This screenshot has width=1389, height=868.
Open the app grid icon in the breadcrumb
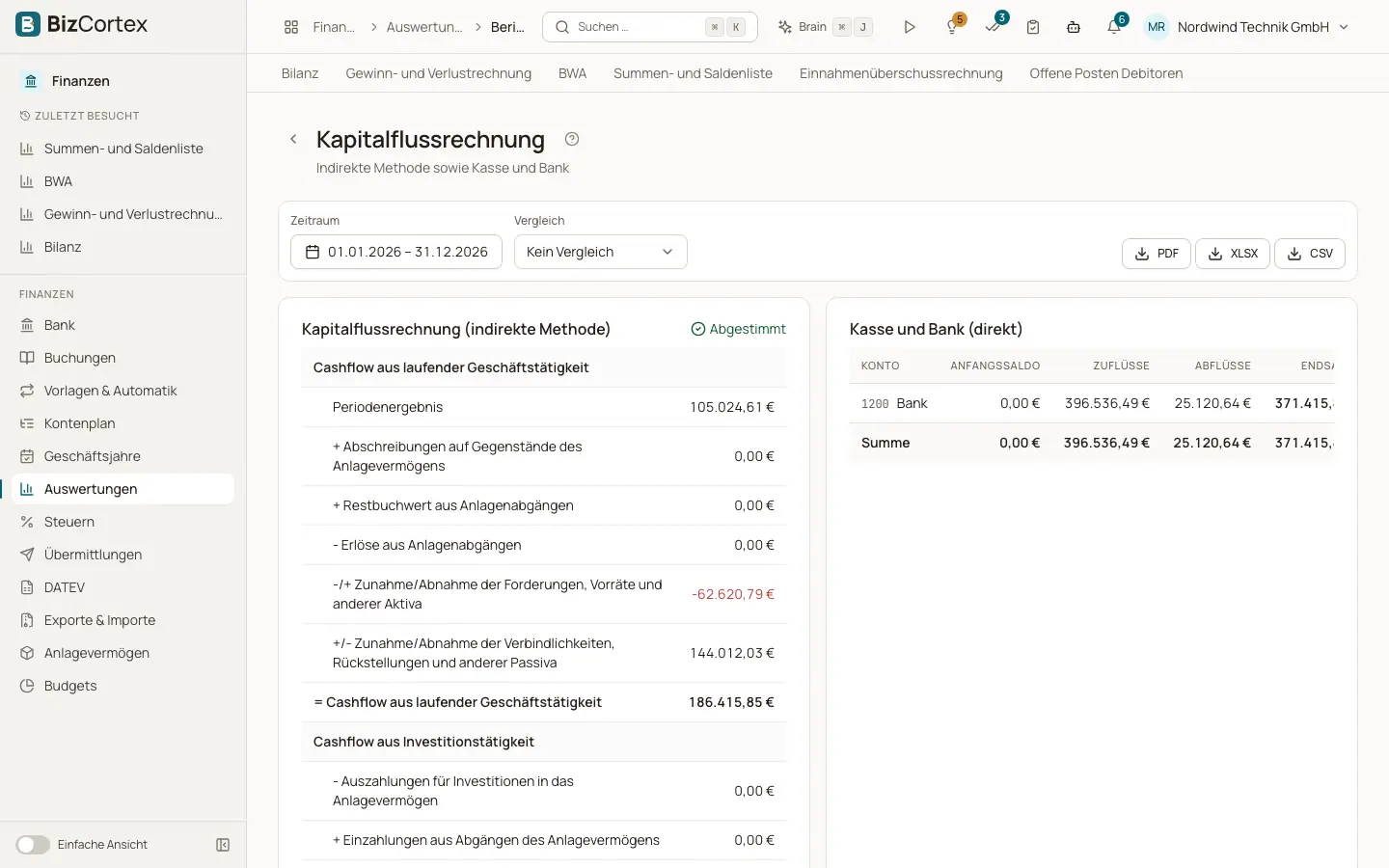pos(291,27)
